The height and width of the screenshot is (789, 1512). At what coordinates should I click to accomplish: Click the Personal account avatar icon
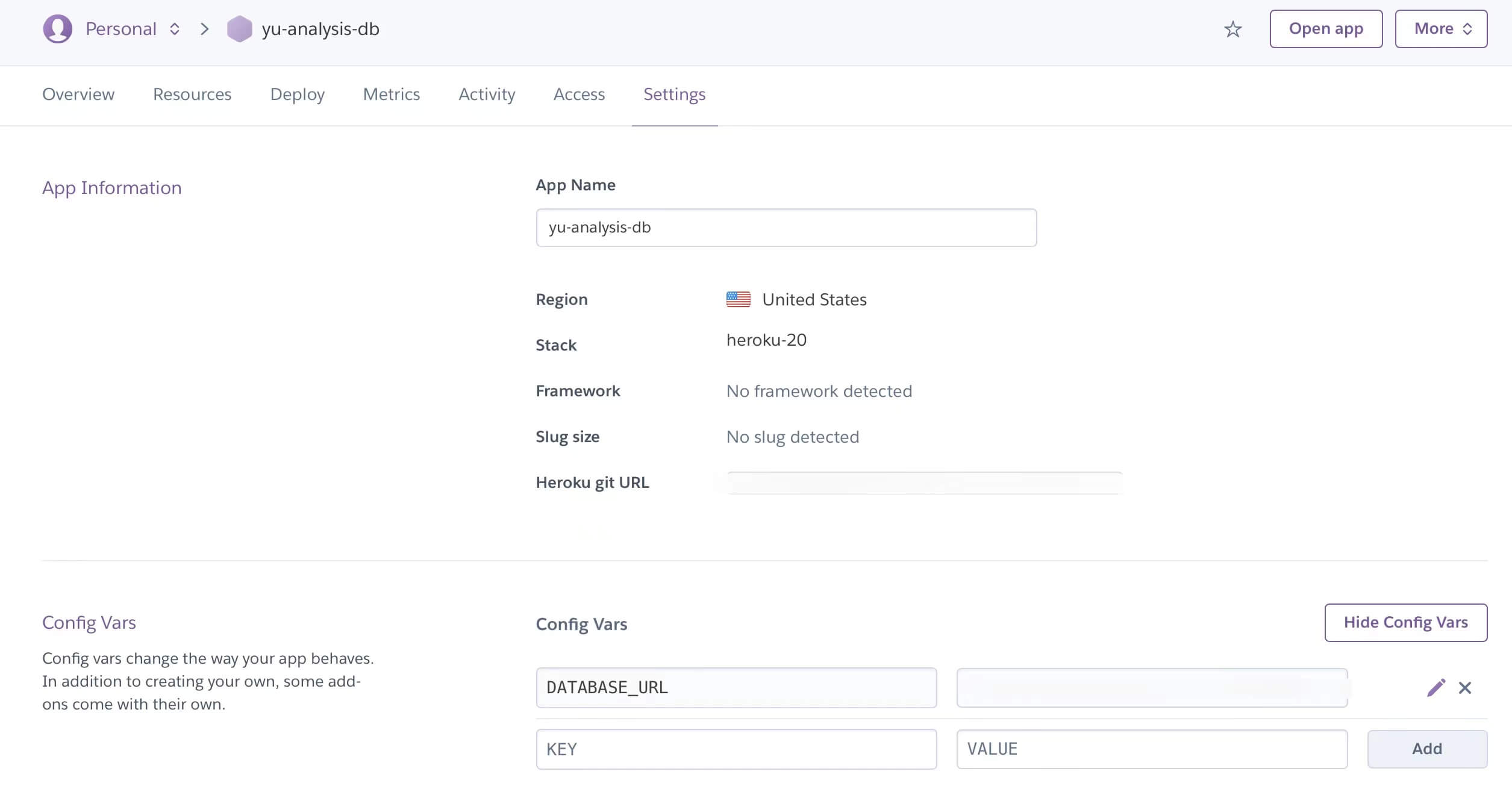(x=58, y=29)
